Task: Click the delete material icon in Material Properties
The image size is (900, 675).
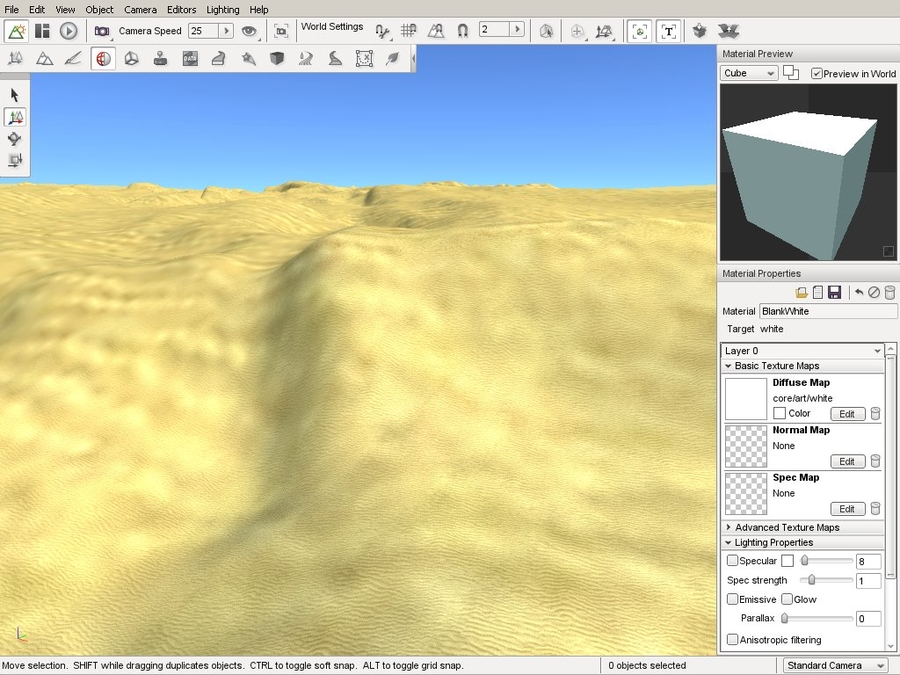Action: coord(889,292)
